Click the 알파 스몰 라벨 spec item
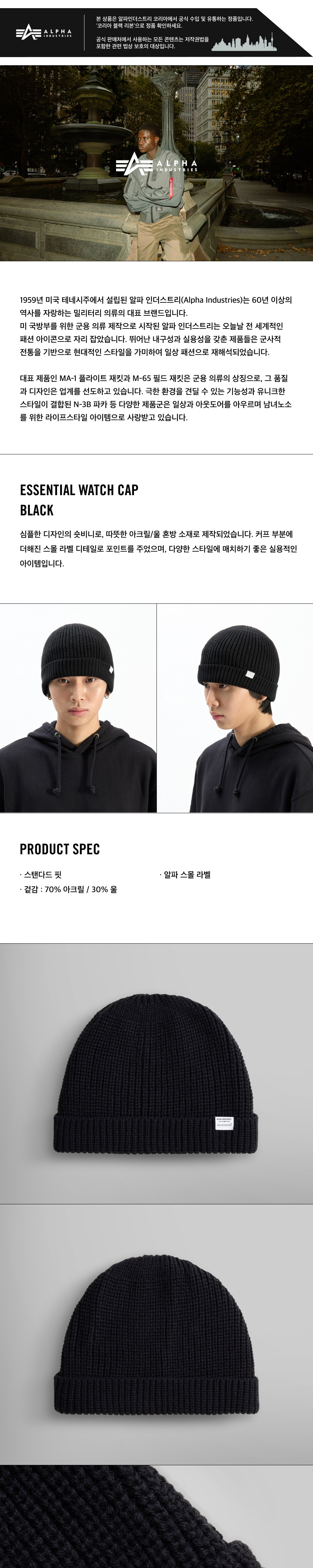313x1568 pixels. tap(185, 875)
